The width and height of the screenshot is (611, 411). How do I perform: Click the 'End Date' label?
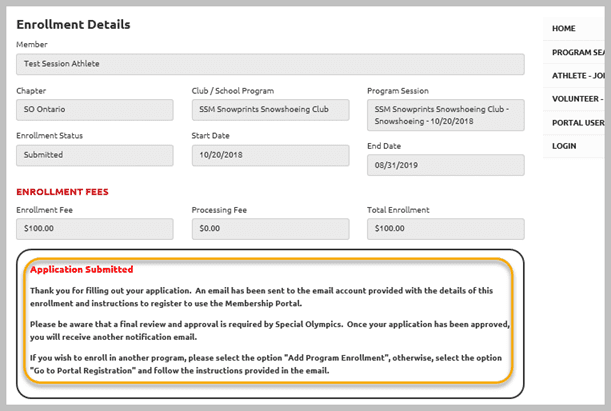384,146
